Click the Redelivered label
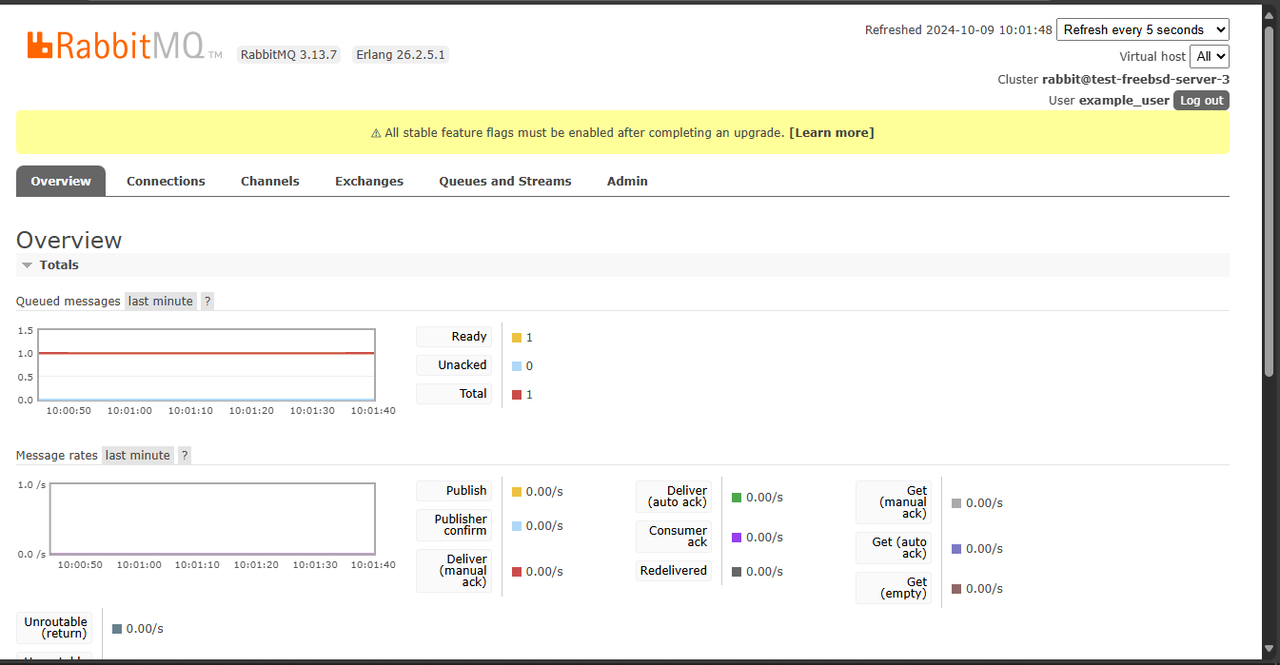The height and width of the screenshot is (665, 1280). click(x=674, y=571)
